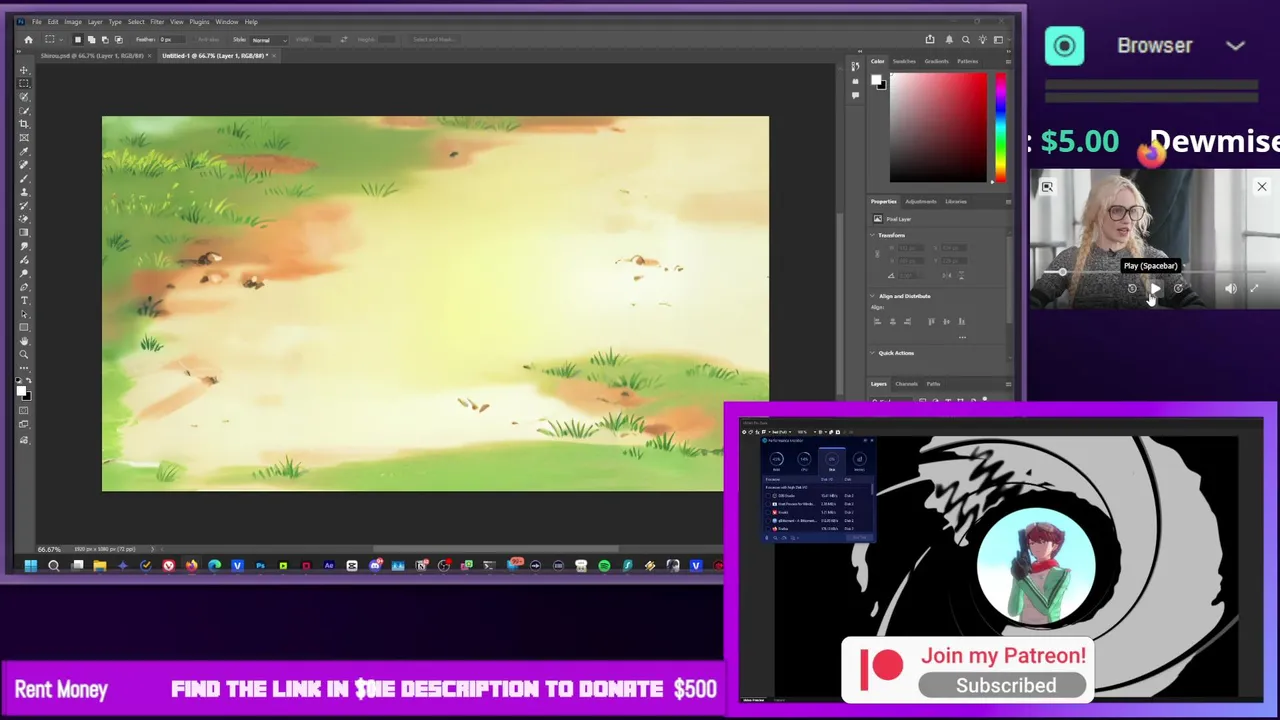
Task: Switch to the Swatches tab
Action: tap(904, 61)
